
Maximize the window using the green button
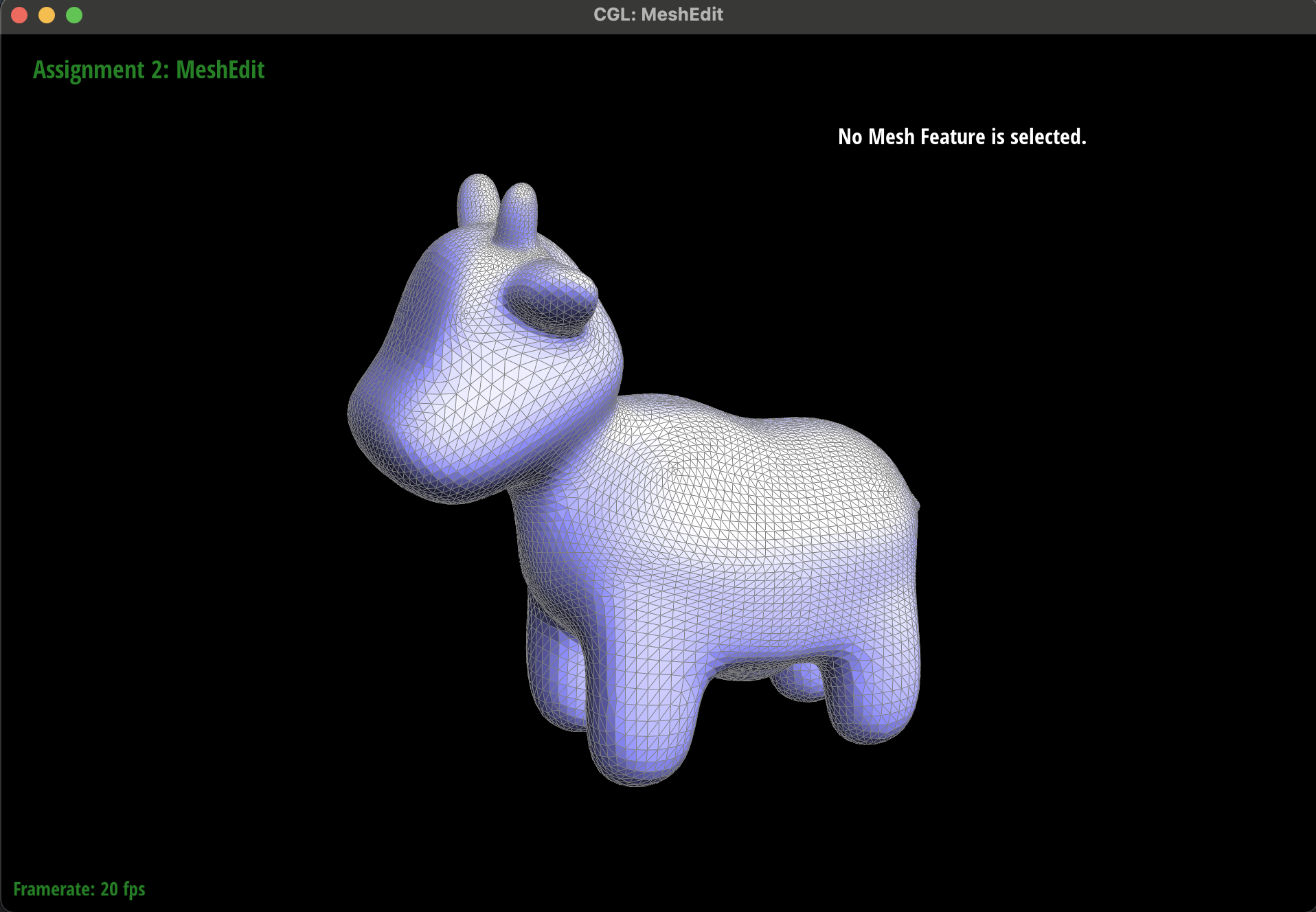coord(74,15)
